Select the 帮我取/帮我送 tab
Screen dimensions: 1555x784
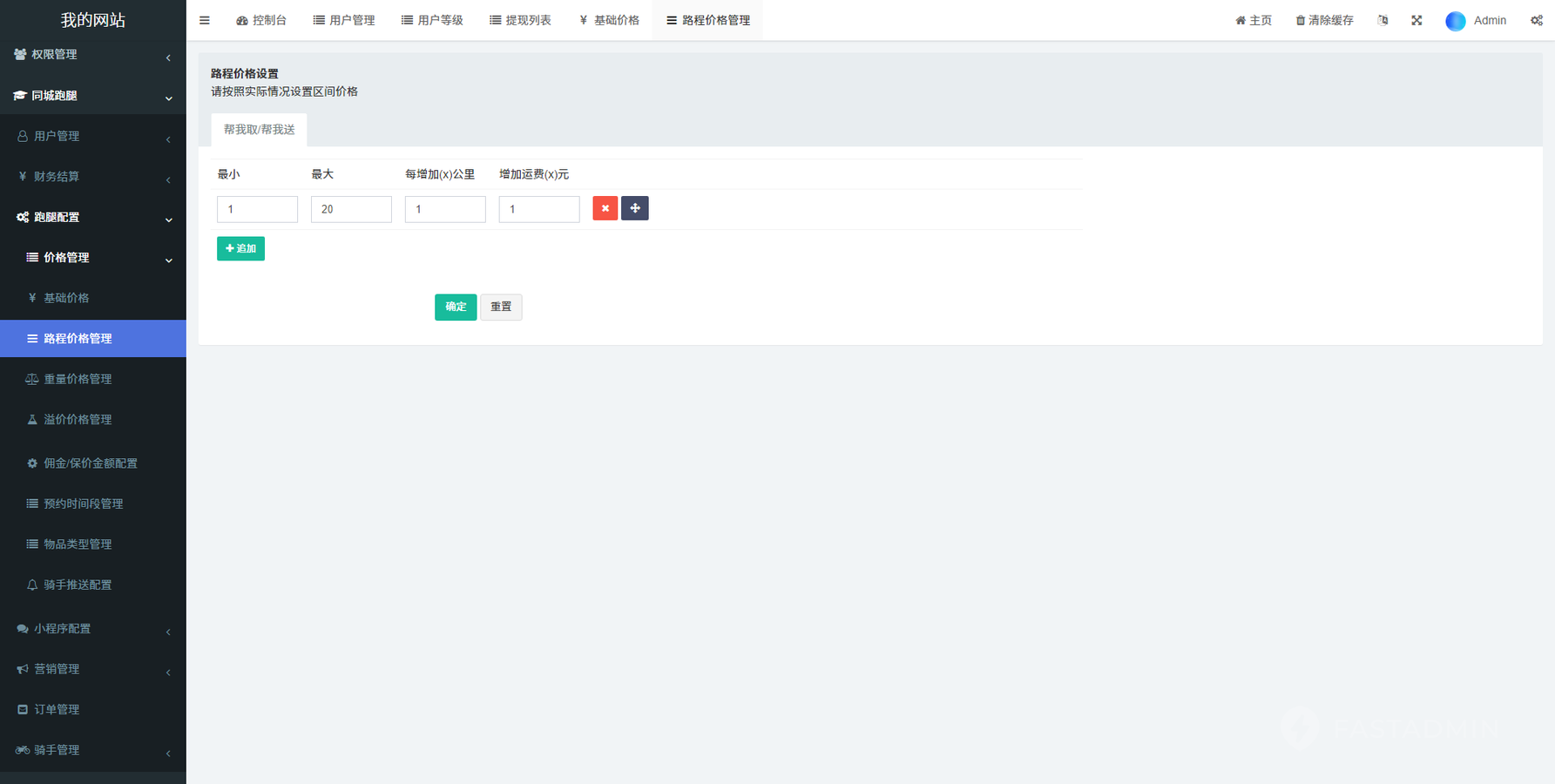tap(259, 130)
